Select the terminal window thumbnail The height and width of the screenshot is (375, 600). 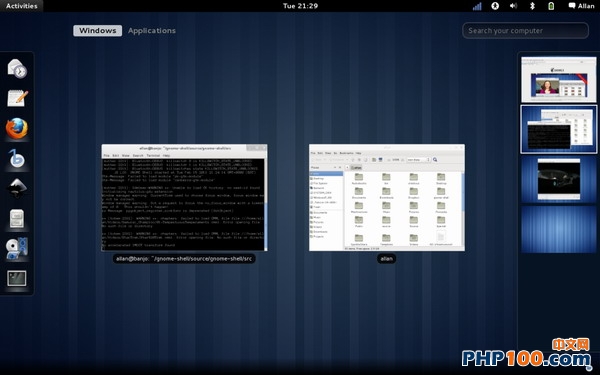tap(184, 198)
